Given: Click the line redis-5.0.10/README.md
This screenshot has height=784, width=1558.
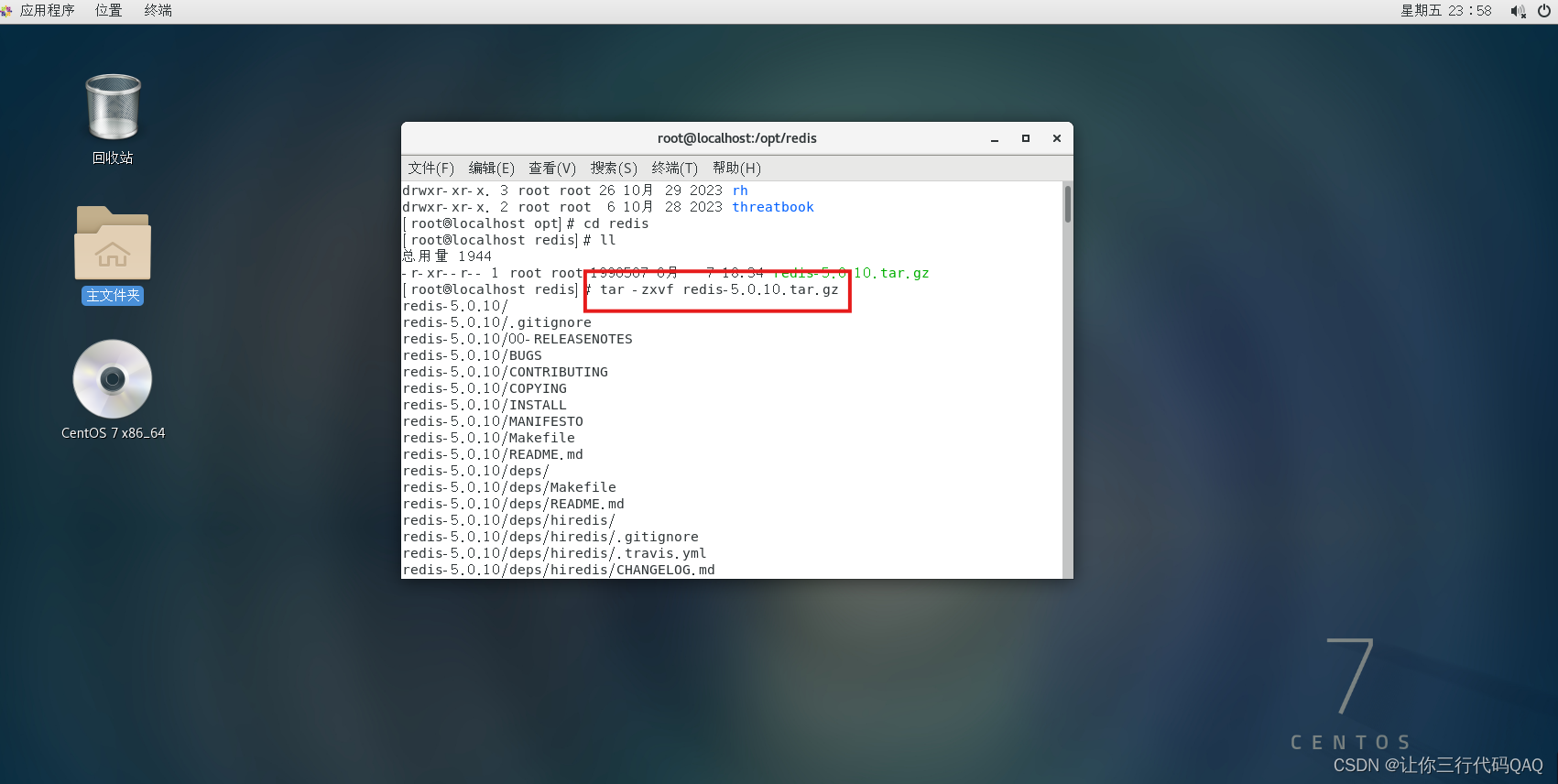Looking at the screenshot, I should (x=493, y=455).
